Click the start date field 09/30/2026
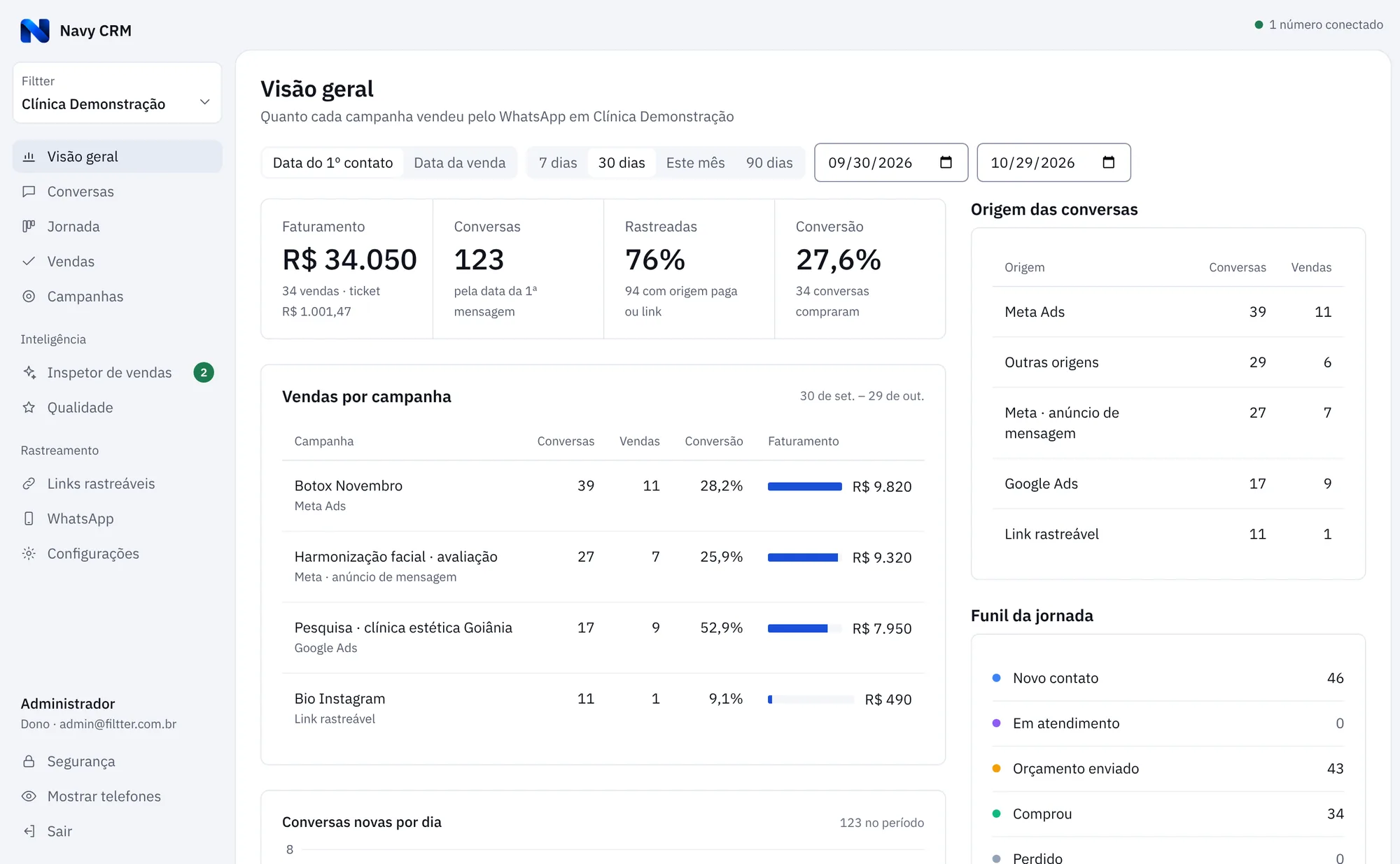 point(891,162)
